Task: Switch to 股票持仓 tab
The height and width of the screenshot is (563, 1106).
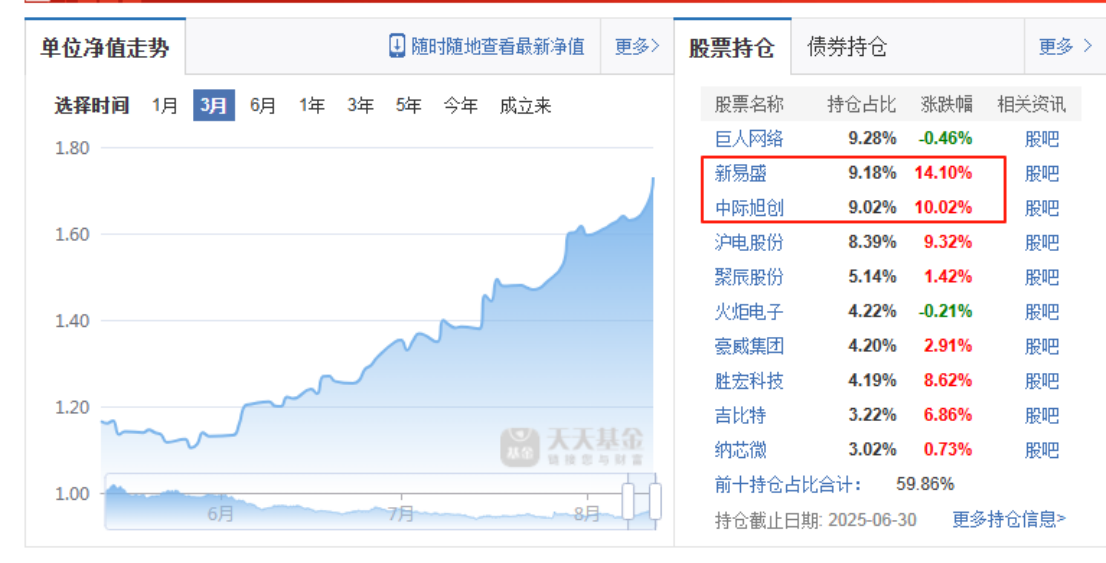Action: (x=732, y=47)
